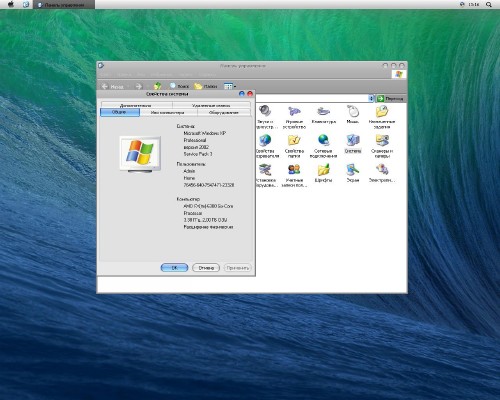Click the icon next to Apple logo
The width and height of the screenshot is (500, 400).
click(26, 4)
